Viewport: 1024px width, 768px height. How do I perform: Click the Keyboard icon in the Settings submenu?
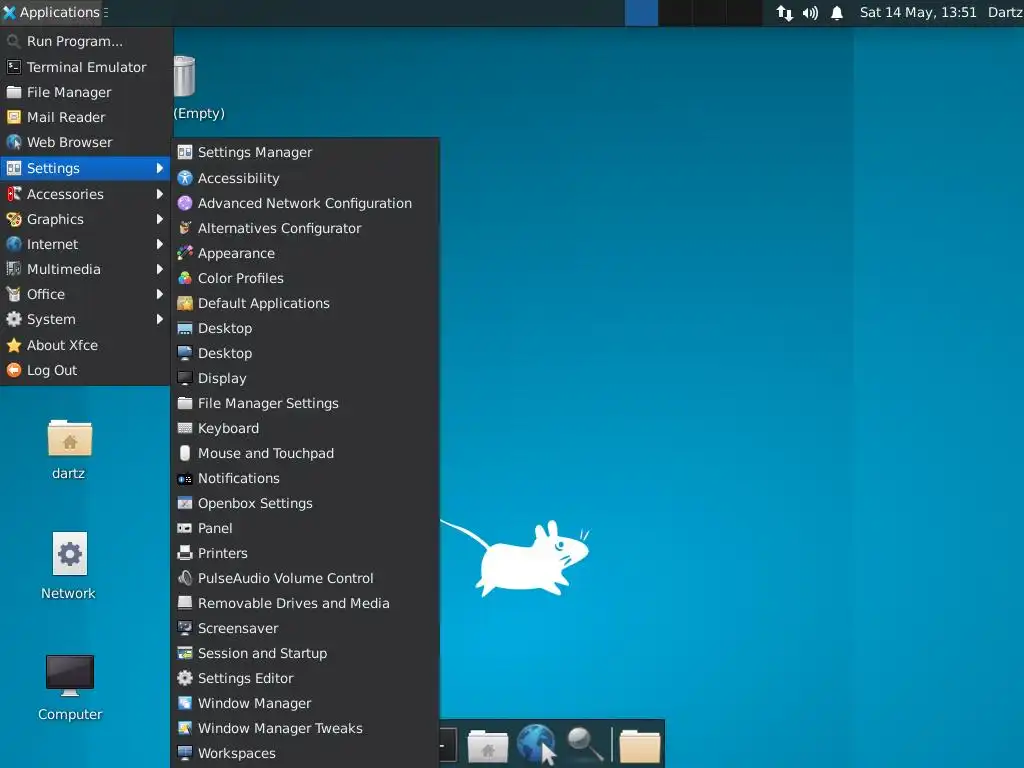[185, 428]
